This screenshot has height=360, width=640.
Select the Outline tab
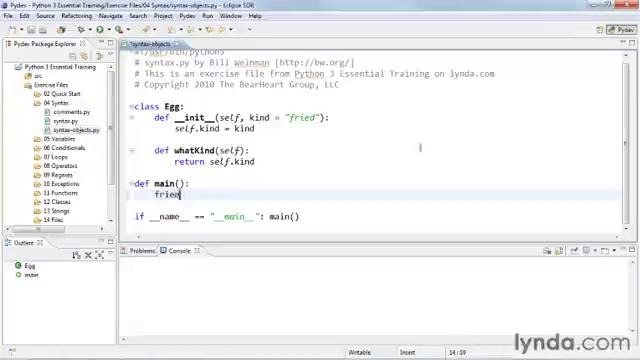(x=23, y=243)
